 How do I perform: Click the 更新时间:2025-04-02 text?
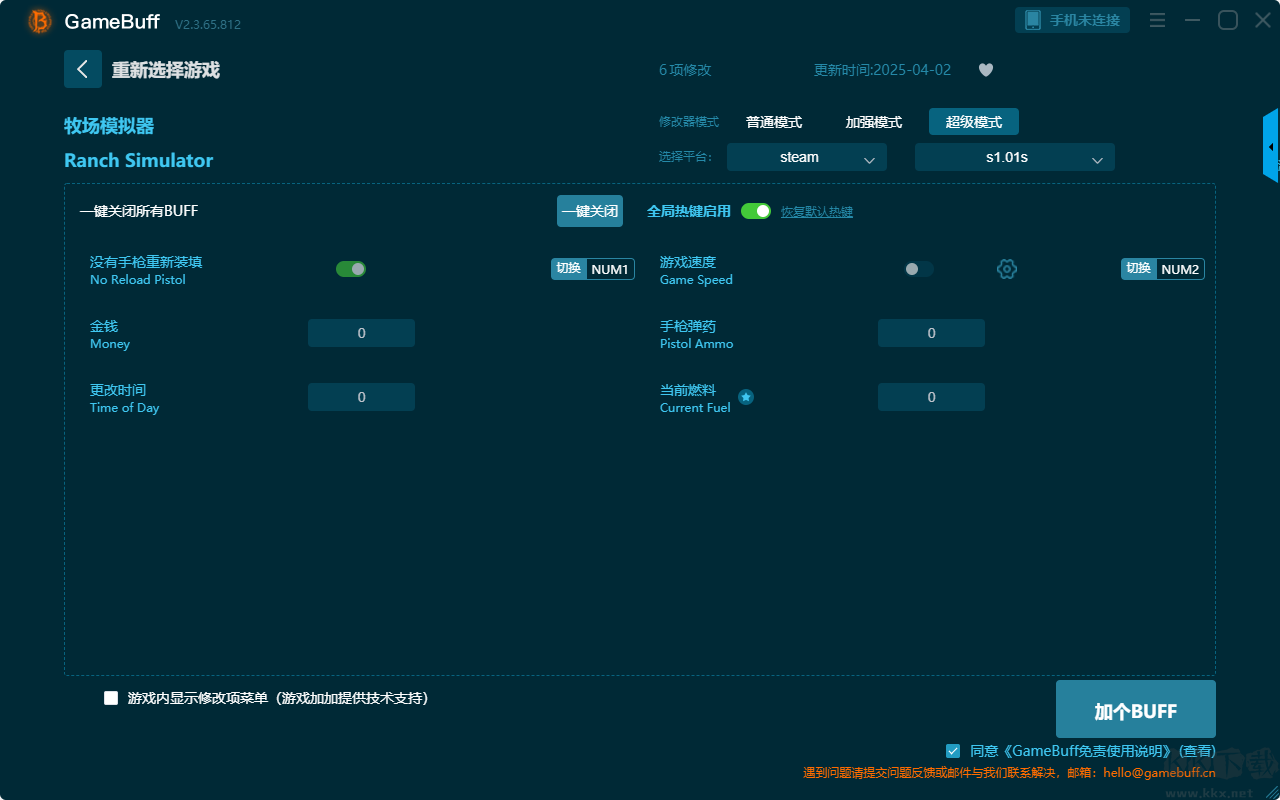tap(883, 70)
